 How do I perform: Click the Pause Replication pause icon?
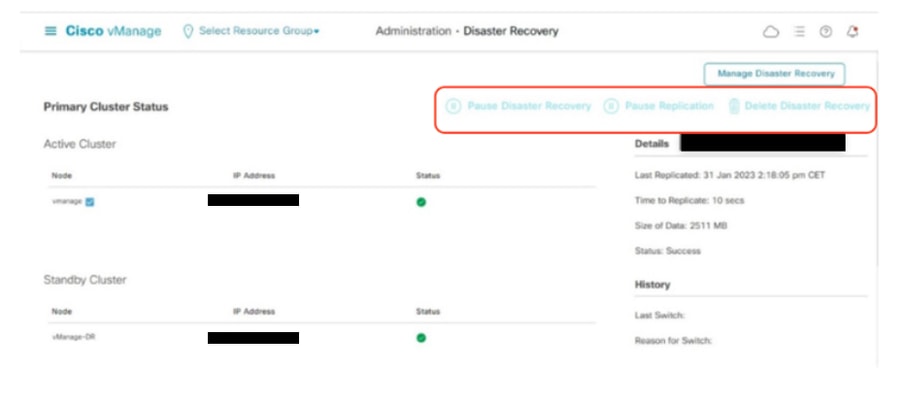pyautogui.click(x=611, y=106)
